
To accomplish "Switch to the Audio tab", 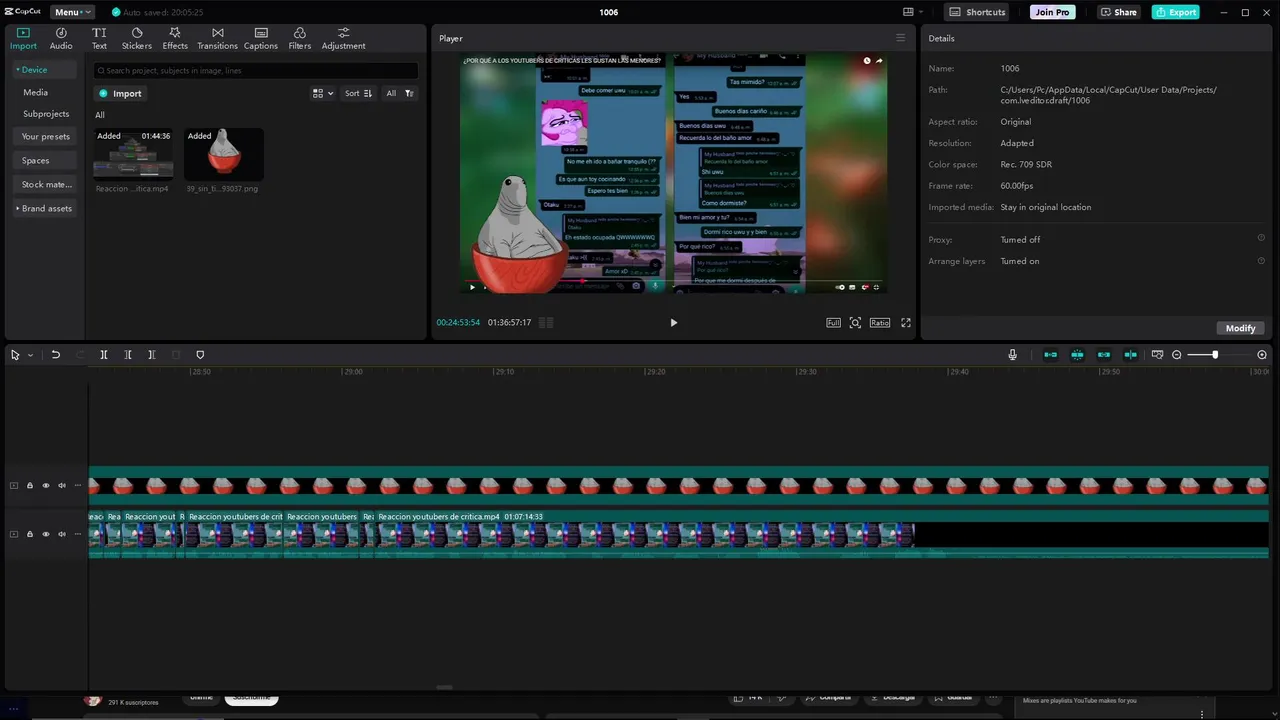I will [x=61, y=39].
